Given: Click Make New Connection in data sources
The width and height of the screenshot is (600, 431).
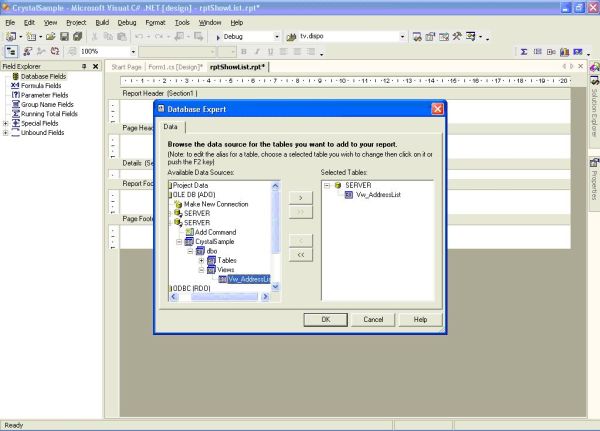Looking at the screenshot, I should [x=216, y=204].
